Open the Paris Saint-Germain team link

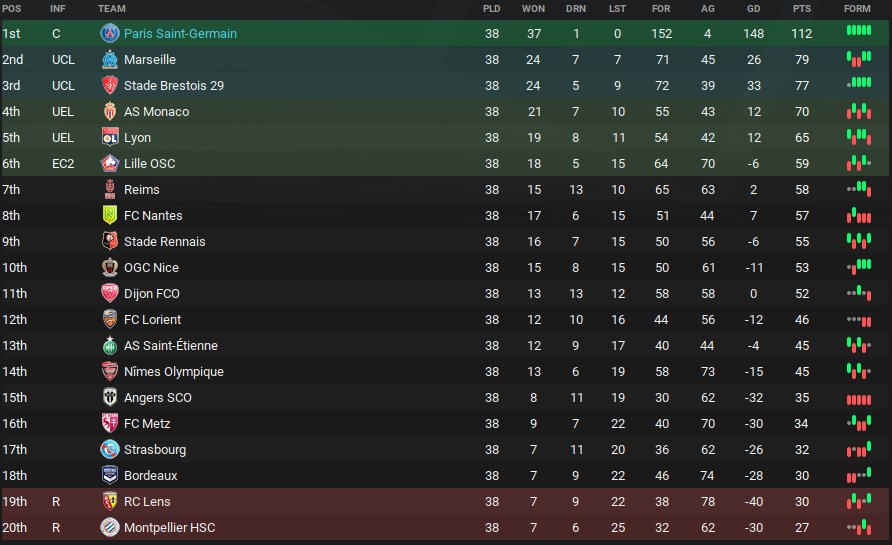pyautogui.click(x=180, y=34)
